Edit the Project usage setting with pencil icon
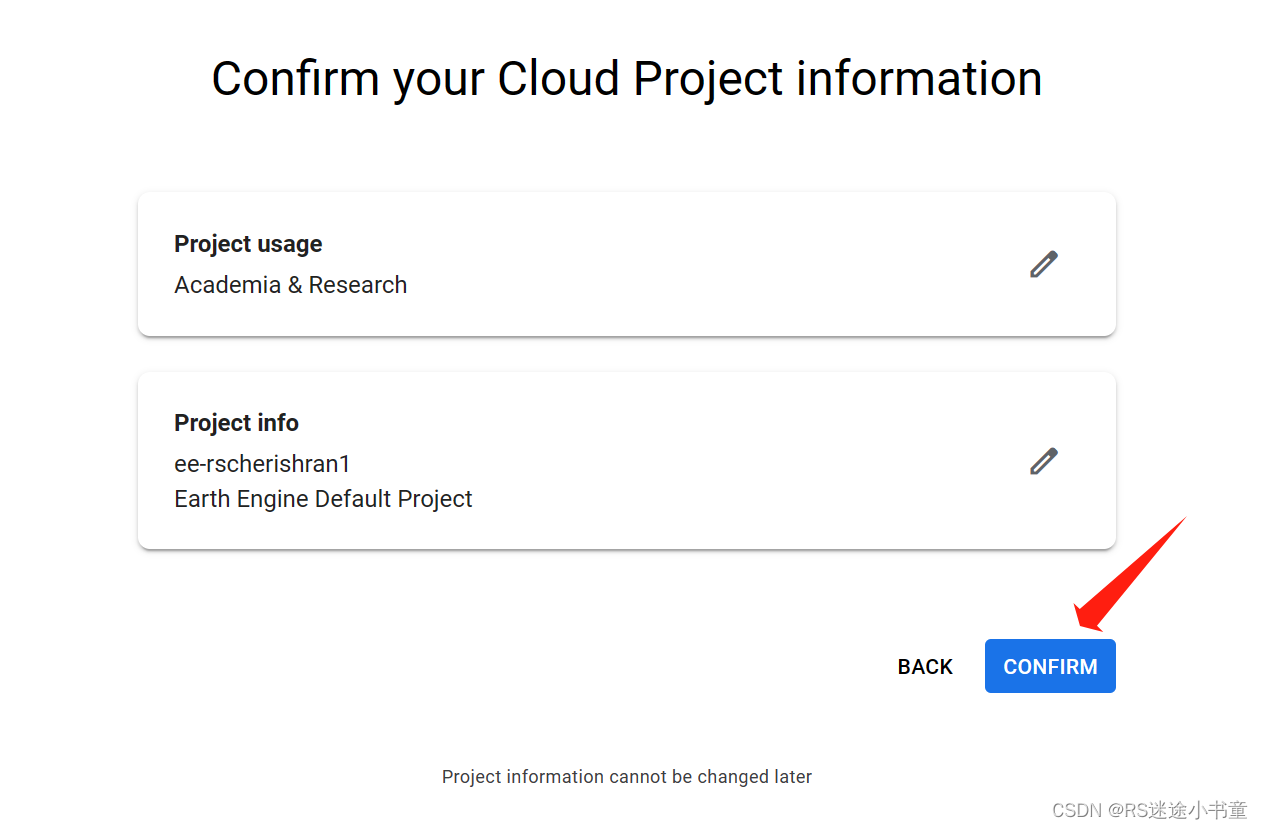1263x829 pixels. (1043, 264)
